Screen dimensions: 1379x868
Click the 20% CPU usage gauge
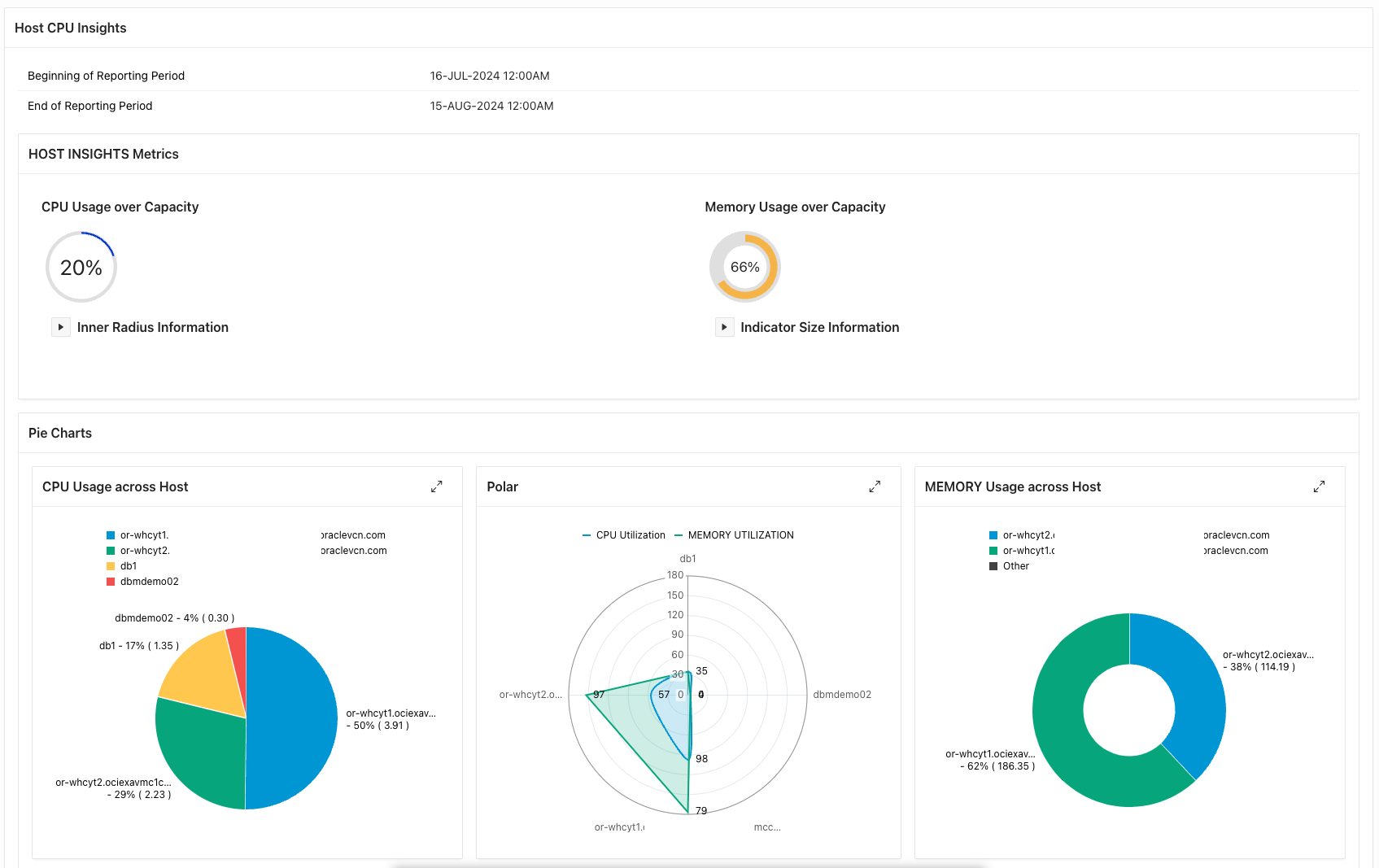81,267
